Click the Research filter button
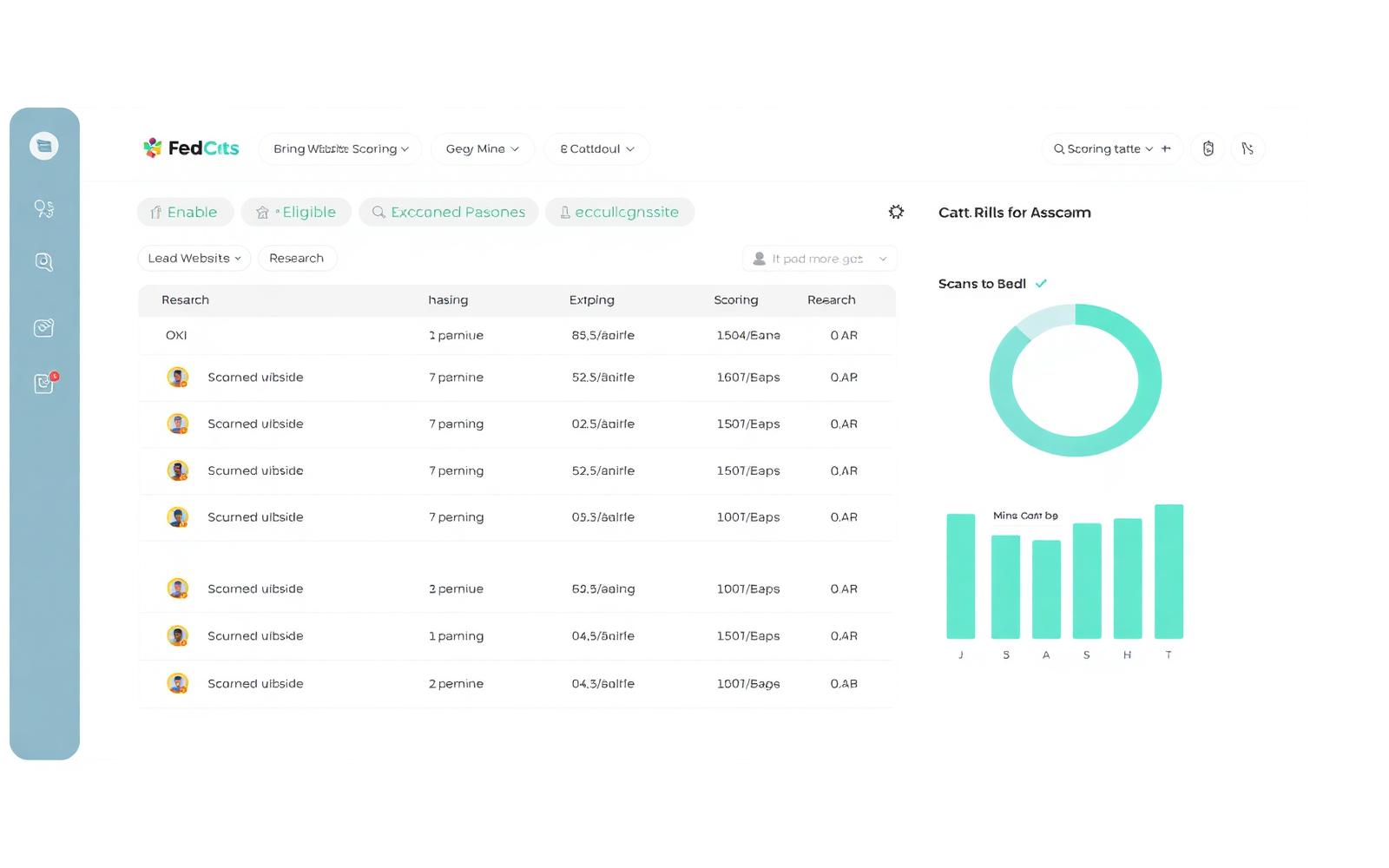 pyautogui.click(x=297, y=258)
